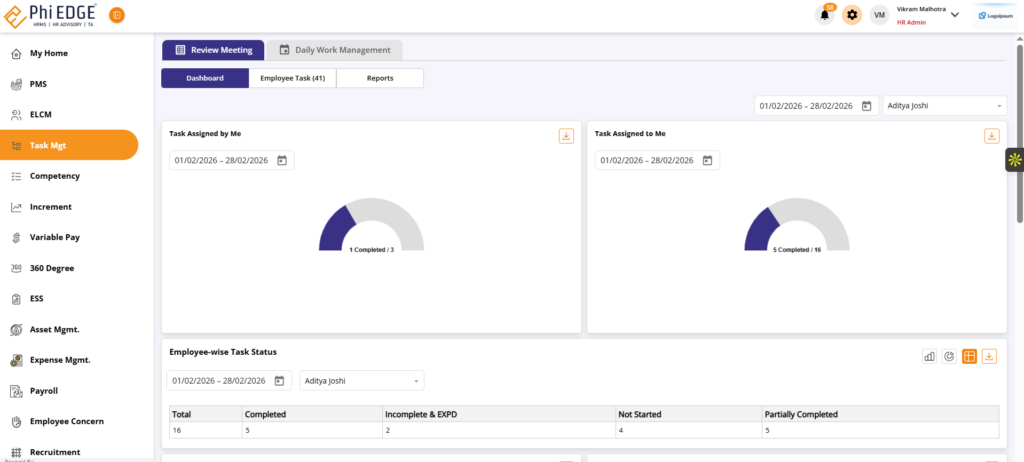Switch Employee-wise status to pie chart view
Image resolution: width=1024 pixels, height=462 pixels.
[949, 356]
